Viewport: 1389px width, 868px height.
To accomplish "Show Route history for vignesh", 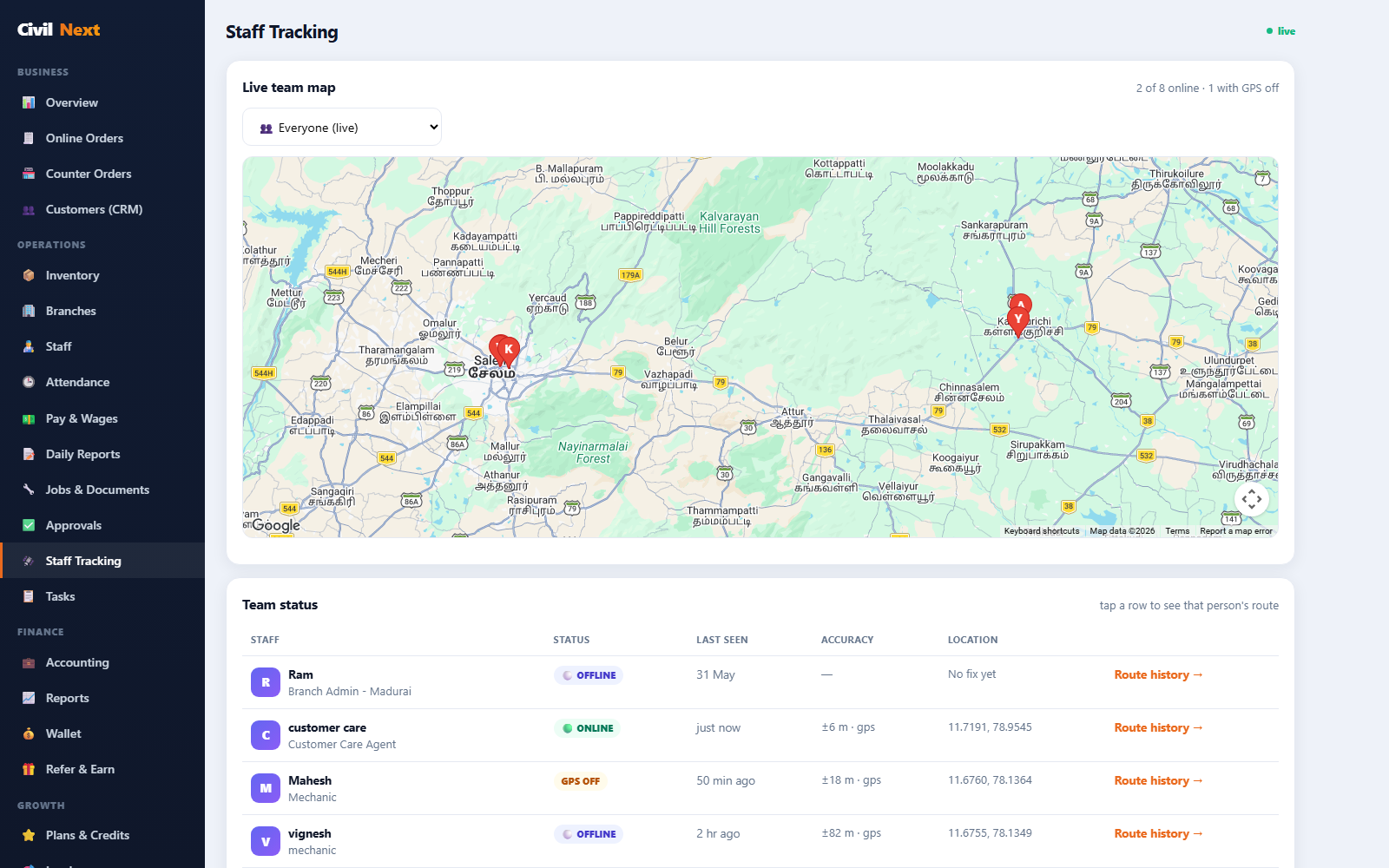I will [x=1158, y=833].
